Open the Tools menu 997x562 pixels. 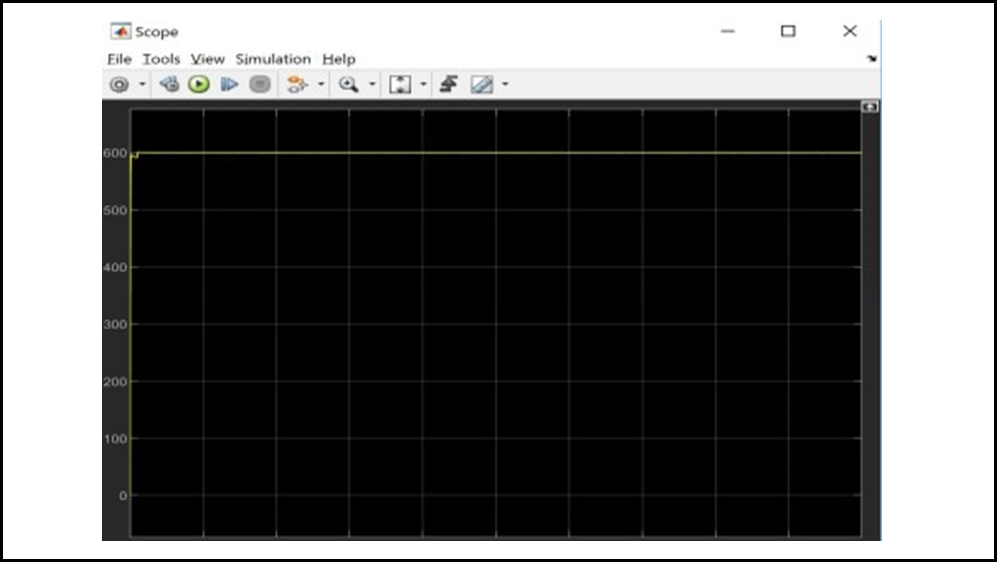160,59
